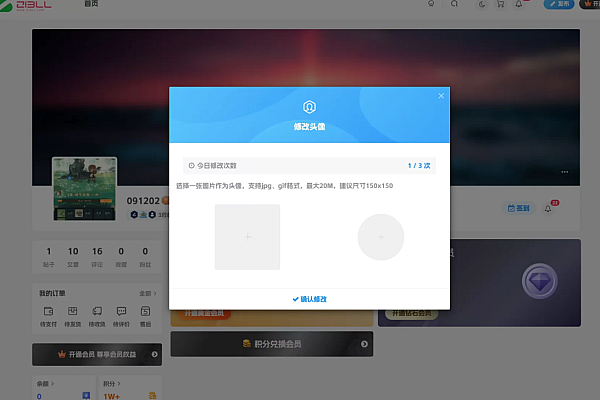
Task: Click 确认修改 to confirm avatar change
Action: click(x=309, y=299)
